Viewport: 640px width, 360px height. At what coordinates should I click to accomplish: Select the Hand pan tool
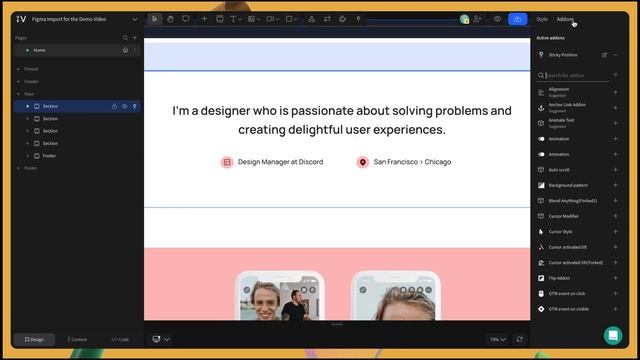click(170, 19)
